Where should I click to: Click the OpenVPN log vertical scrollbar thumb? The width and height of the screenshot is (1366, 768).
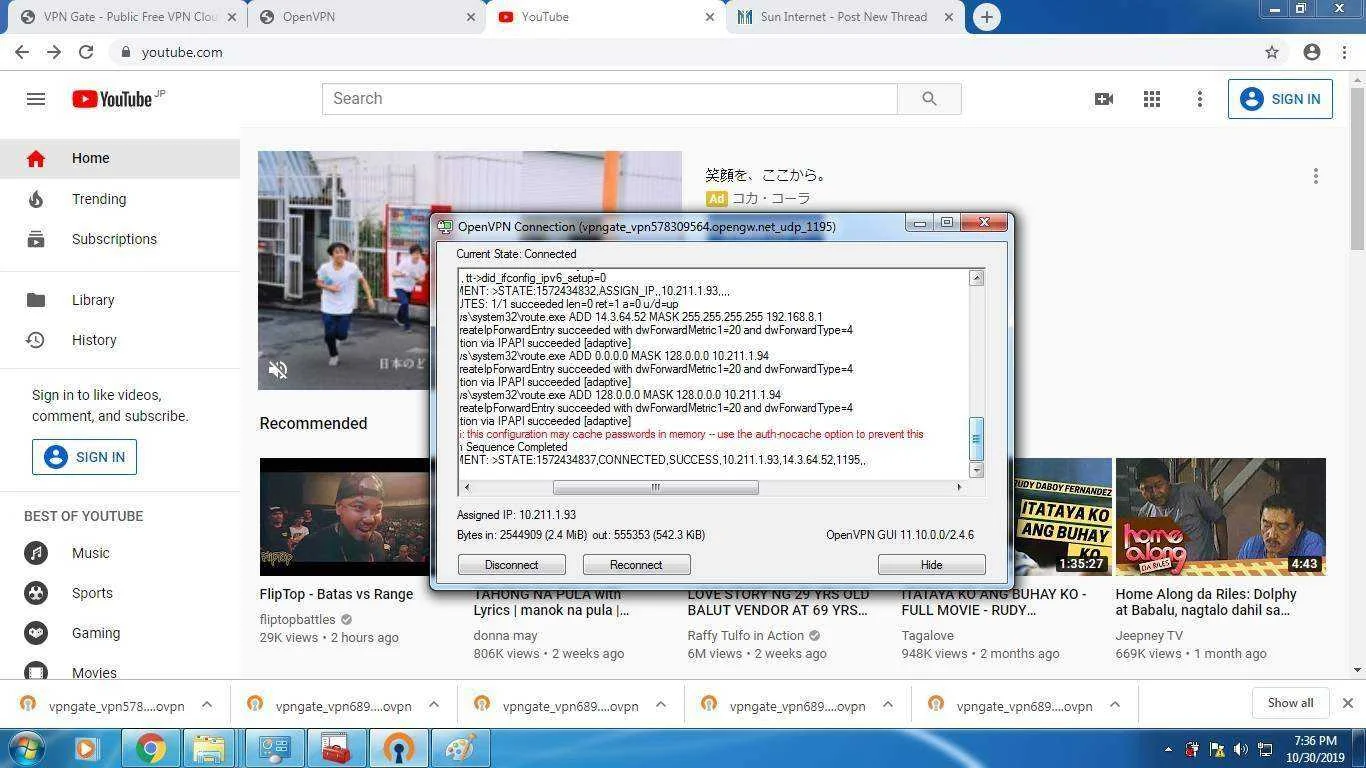click(x=976, y=439)
